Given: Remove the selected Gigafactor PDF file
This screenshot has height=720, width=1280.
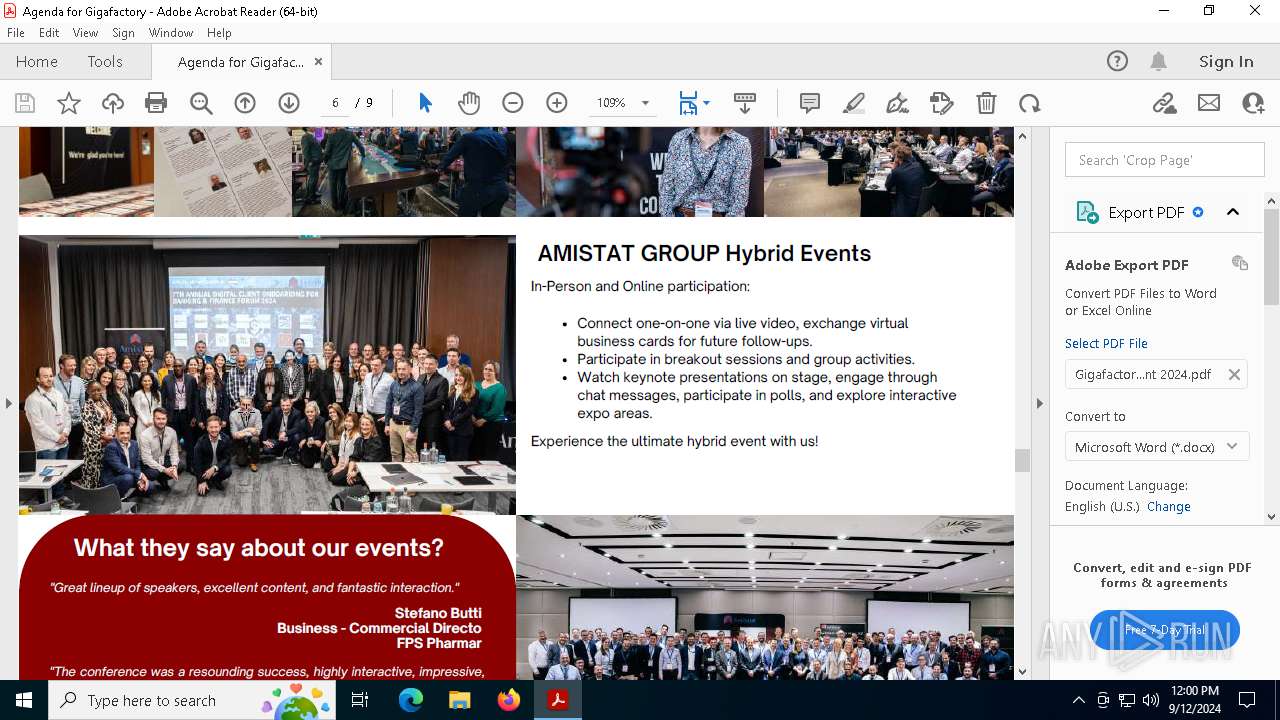Looking at the screenshot, I should [1234, 374].
